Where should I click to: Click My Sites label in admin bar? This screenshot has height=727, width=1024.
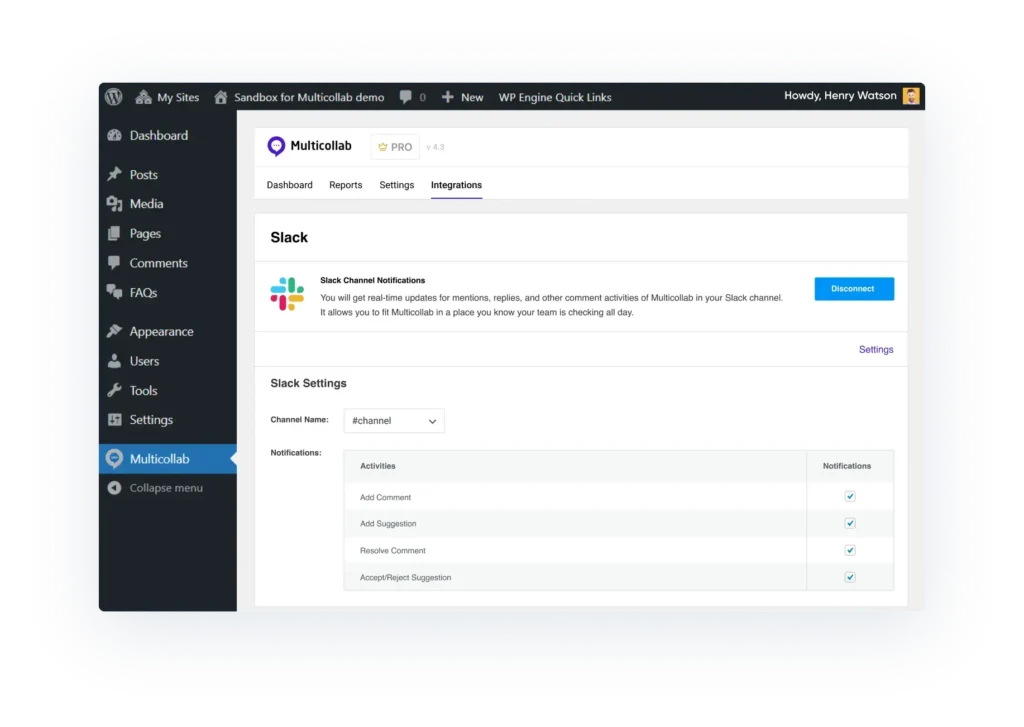pyautogui.click(x=178, y=97)
